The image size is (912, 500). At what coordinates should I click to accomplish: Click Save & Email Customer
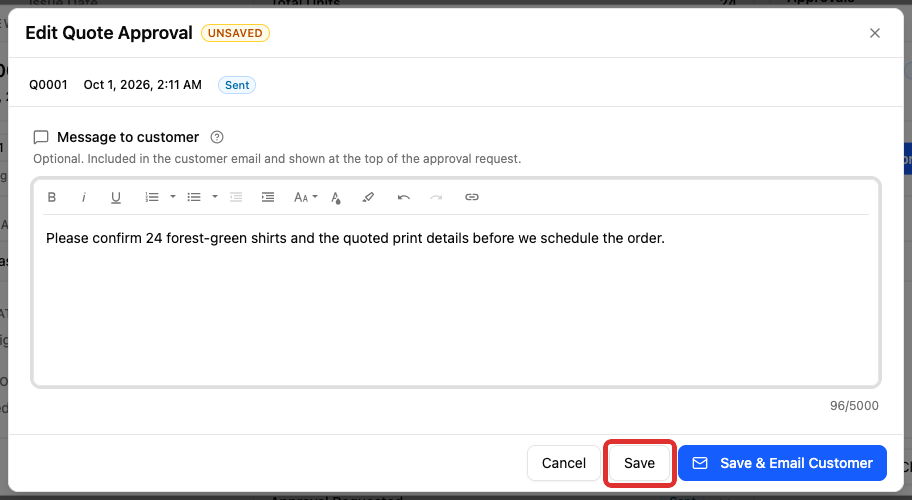tap(782, 463)
